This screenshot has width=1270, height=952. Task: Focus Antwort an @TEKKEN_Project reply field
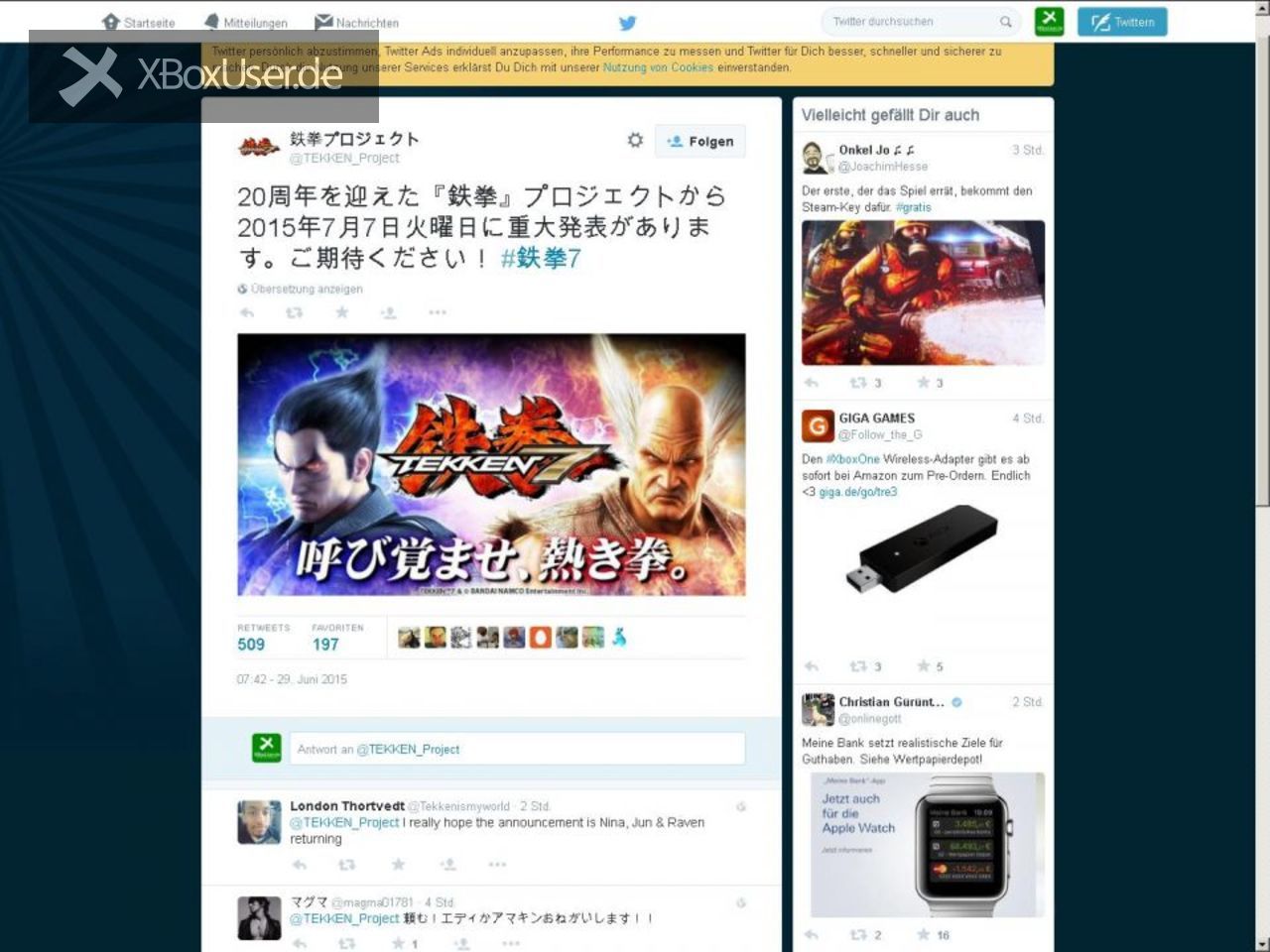click(517, 749)
